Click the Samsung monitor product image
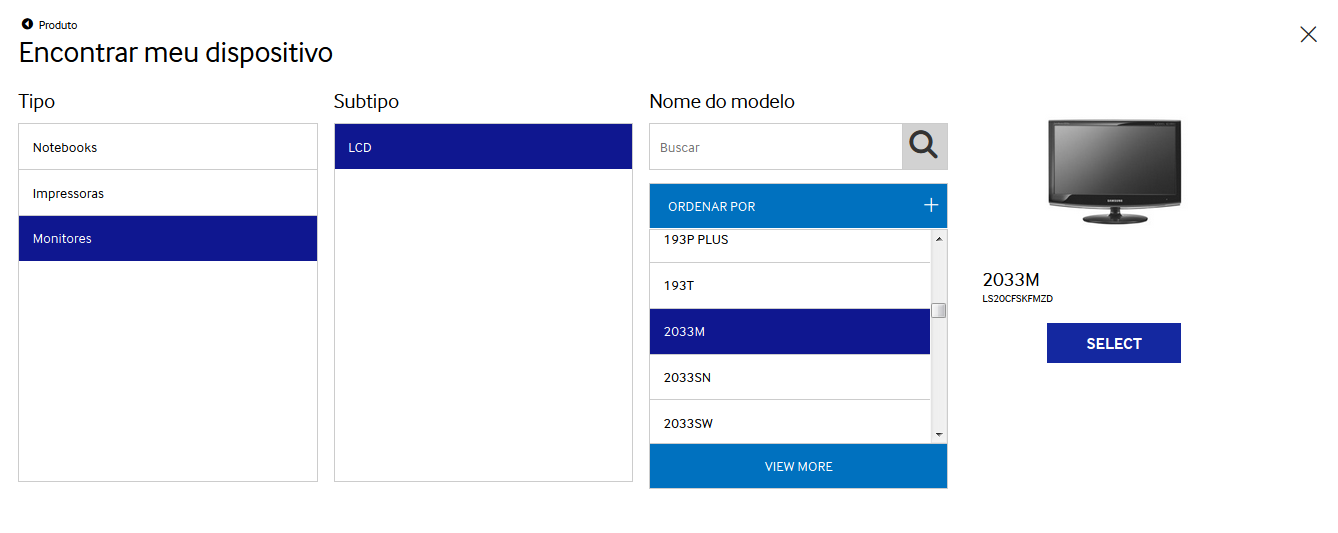1338x533 pixels. pyautogui.click(x=1114, y=171)
